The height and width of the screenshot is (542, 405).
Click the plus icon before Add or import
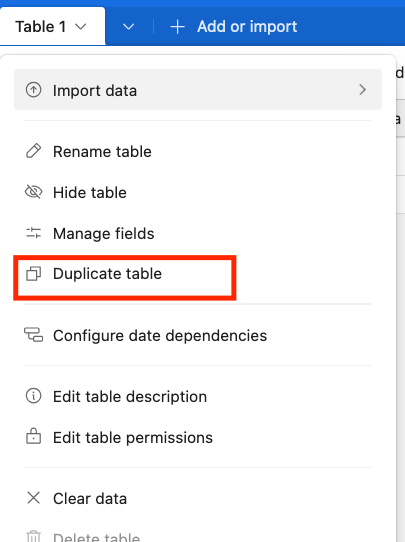coord(177,27)
